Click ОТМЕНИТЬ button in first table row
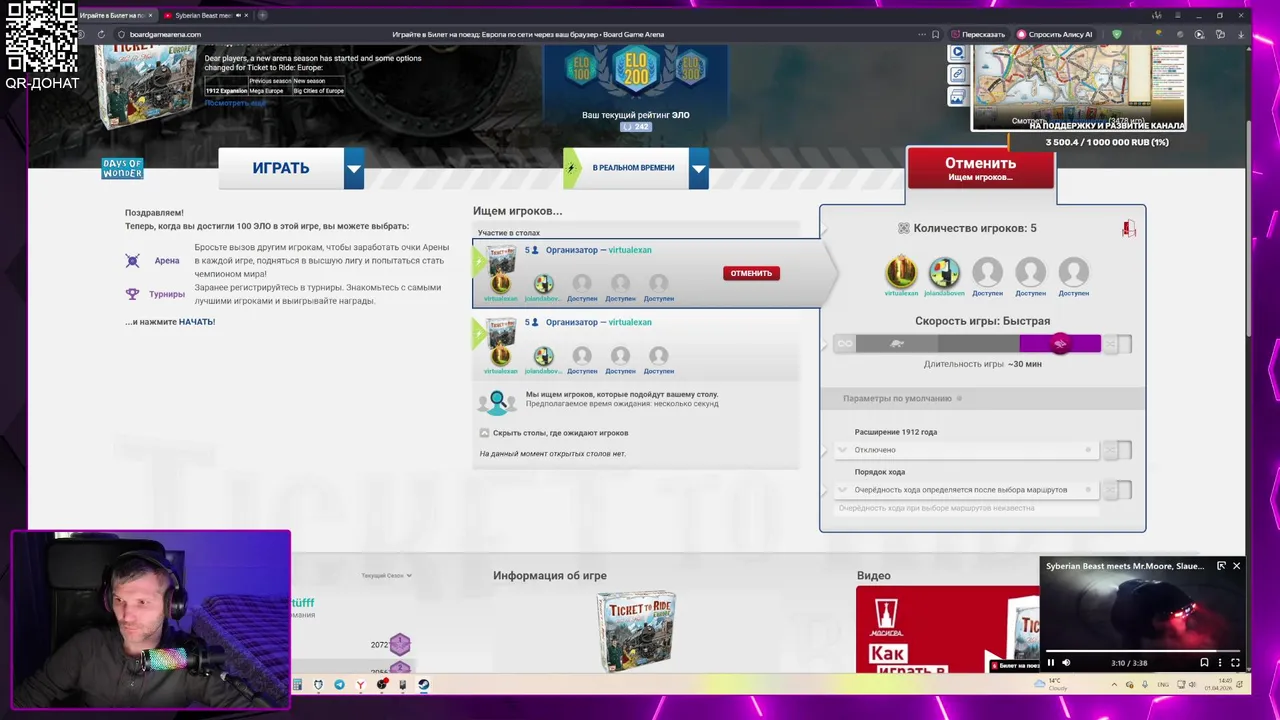This screenshot has height=720, width=1280. 751,273
